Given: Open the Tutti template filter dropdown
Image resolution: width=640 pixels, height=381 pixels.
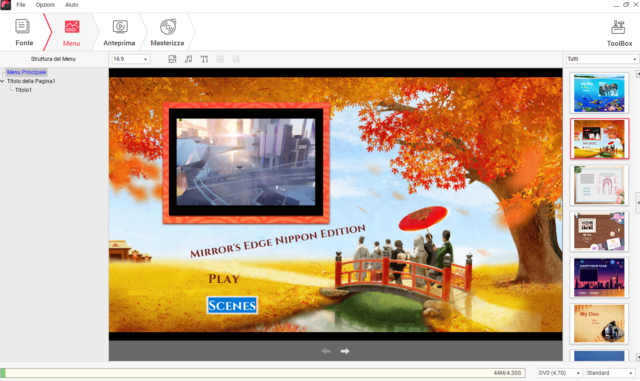Looking at the screenshot, I should [x=602, y=59].
